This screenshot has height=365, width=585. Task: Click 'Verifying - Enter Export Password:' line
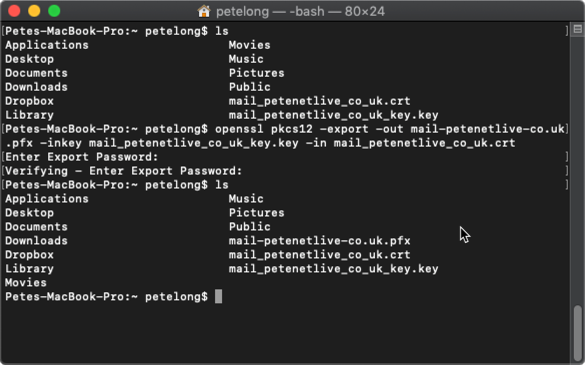pos(124,171)
